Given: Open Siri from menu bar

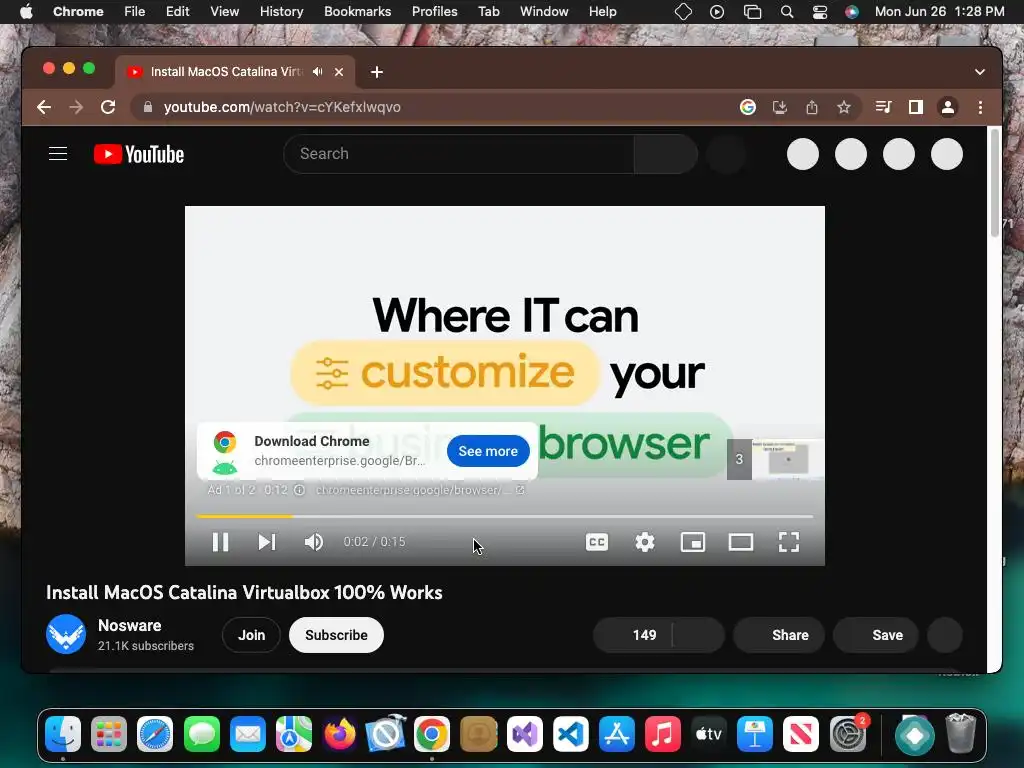Looking at the screenshot, I should tap(852, 12).
